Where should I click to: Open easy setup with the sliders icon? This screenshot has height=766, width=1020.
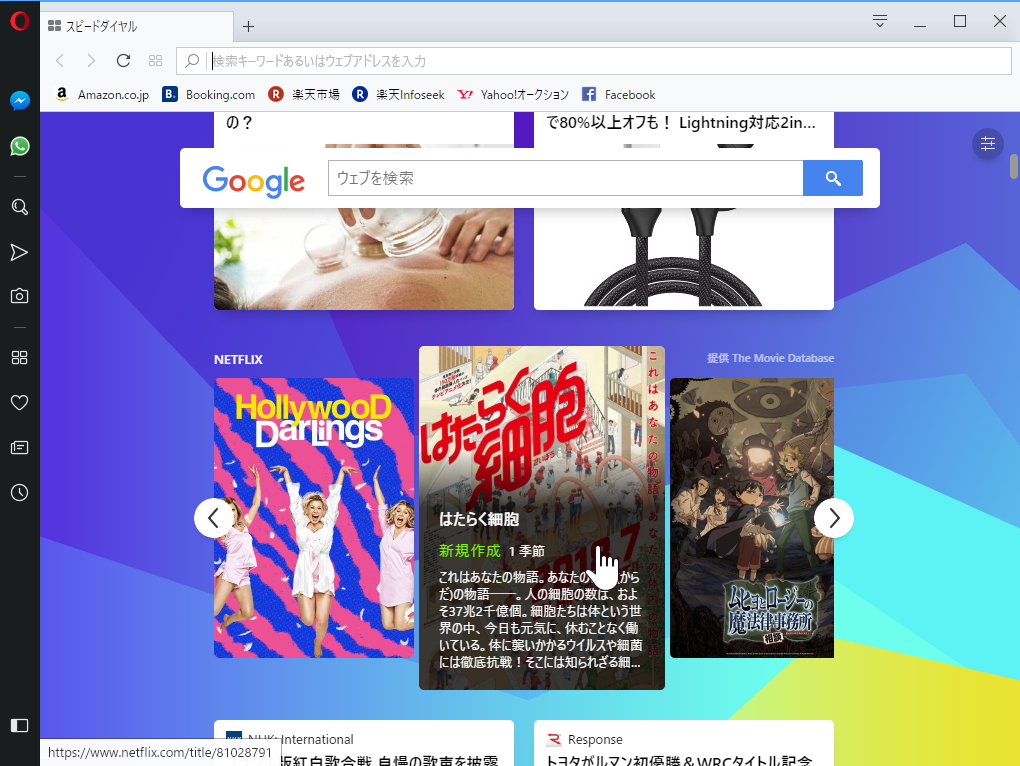[987, 144]
